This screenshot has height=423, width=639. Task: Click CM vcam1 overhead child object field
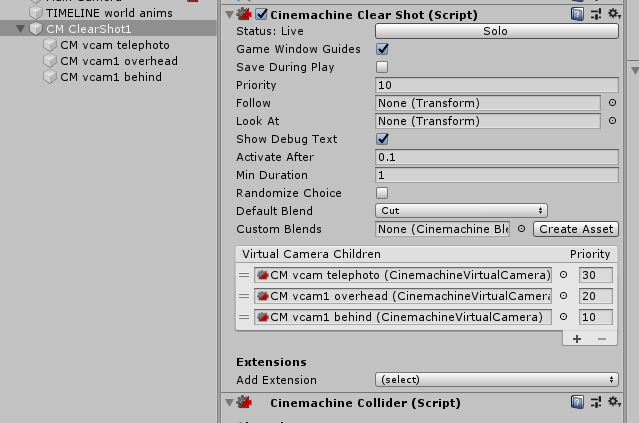(x=403, y=296)
